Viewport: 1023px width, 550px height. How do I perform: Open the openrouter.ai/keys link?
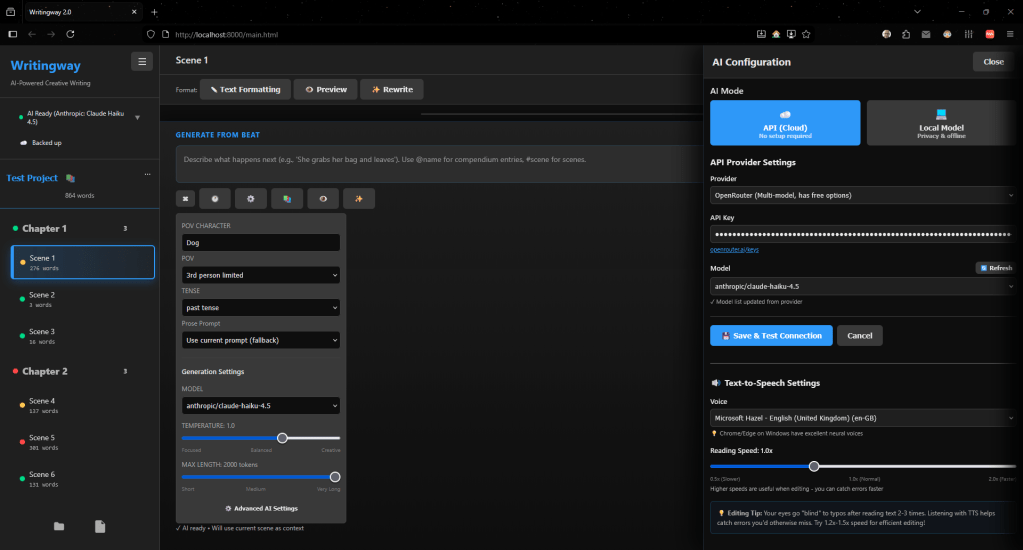734,250
